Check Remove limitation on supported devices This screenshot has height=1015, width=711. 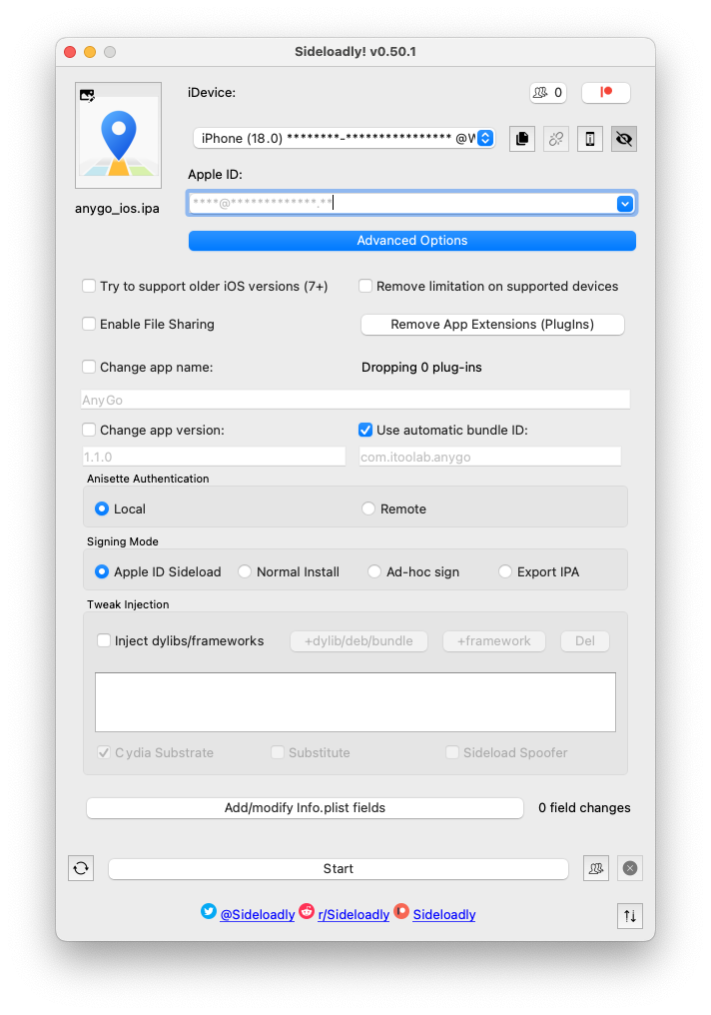coord(365,285)
